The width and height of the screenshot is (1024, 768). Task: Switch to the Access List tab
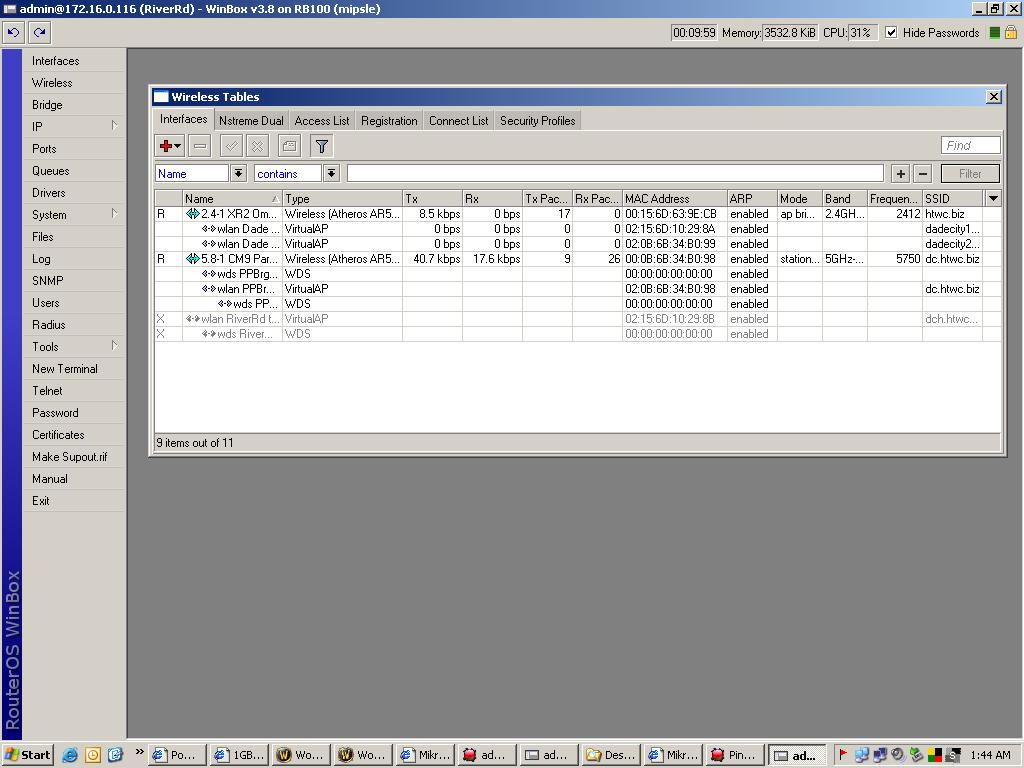(x=322, y=121)
